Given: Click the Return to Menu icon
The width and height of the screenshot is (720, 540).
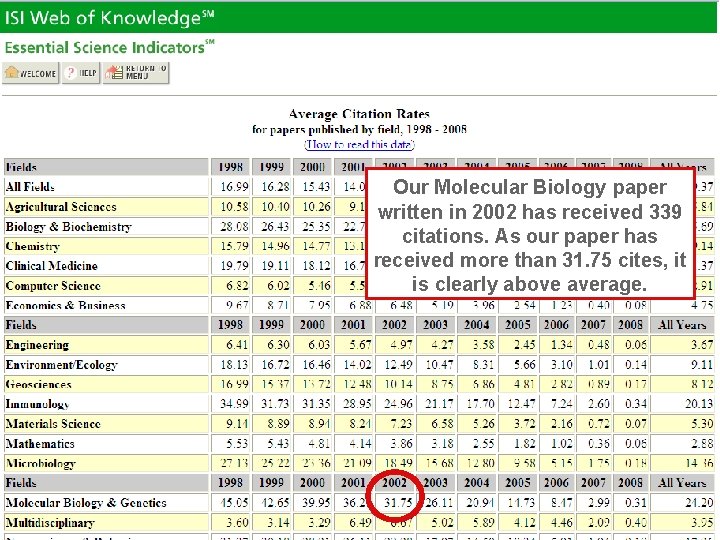Looking at the screenshot, I should point(114,72).
